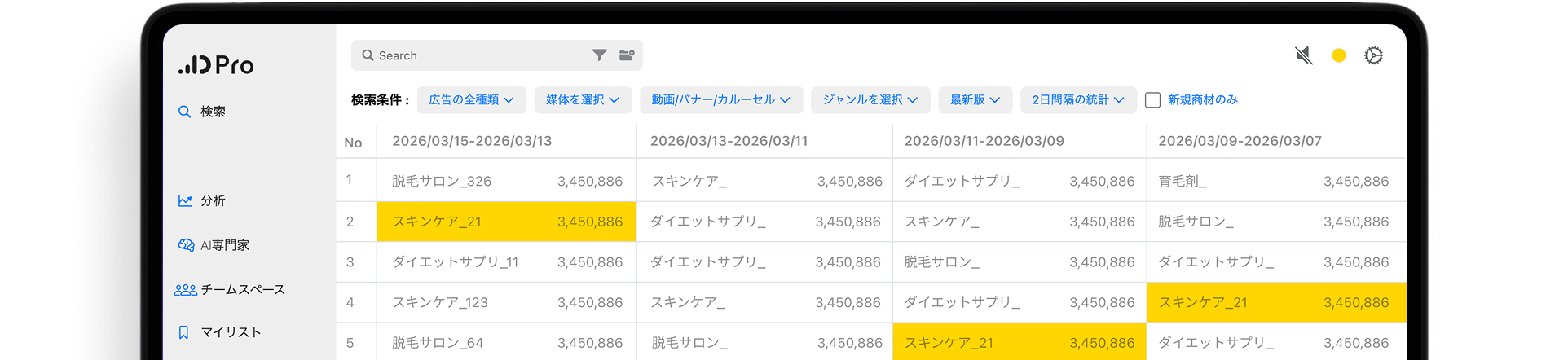Toggle the muted speaker icon

coord(1304,55)
